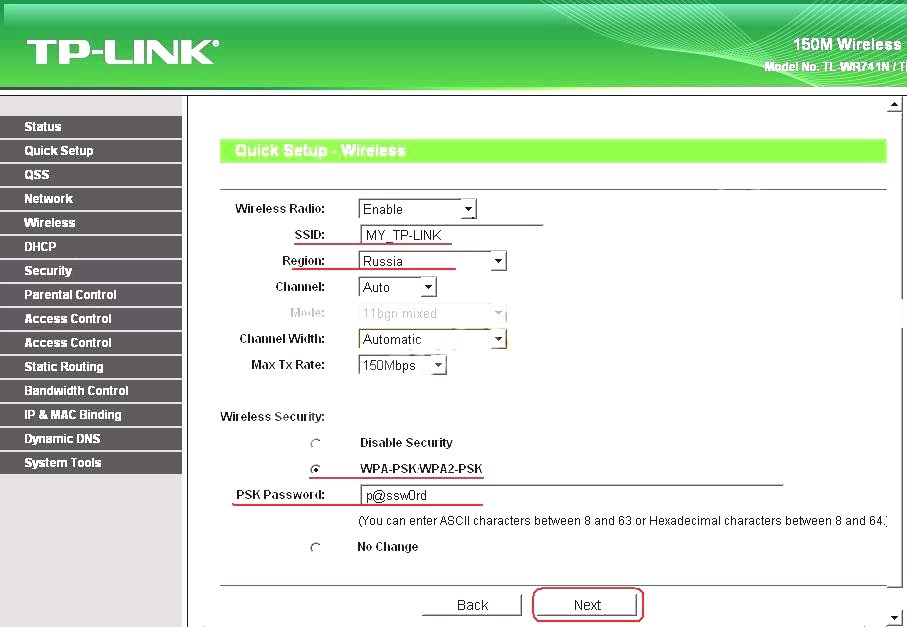Click the SSID input field
The height and width of the screenshot is (627, 907).
point(451,235)
